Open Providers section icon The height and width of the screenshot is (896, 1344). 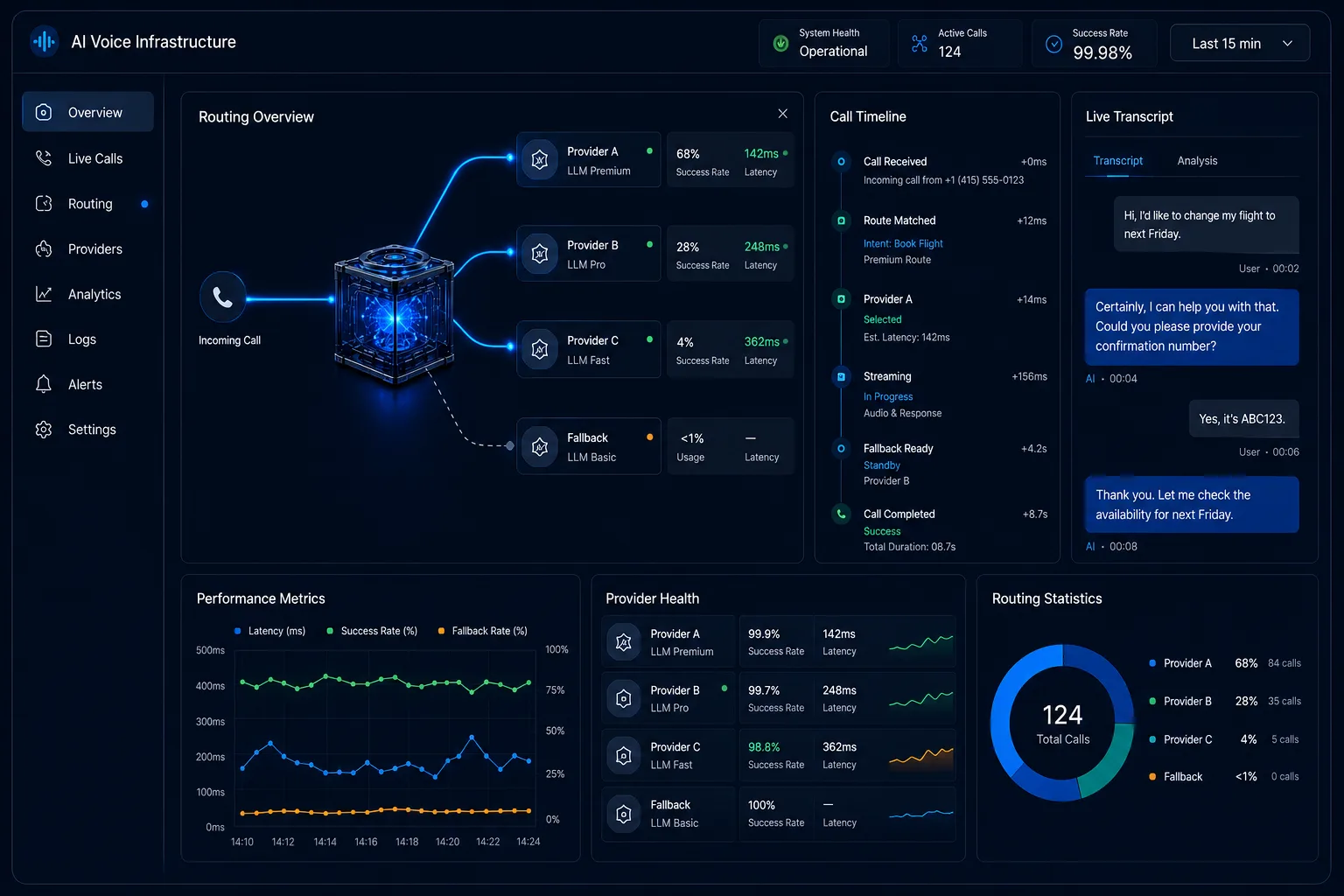pos(44,249)
